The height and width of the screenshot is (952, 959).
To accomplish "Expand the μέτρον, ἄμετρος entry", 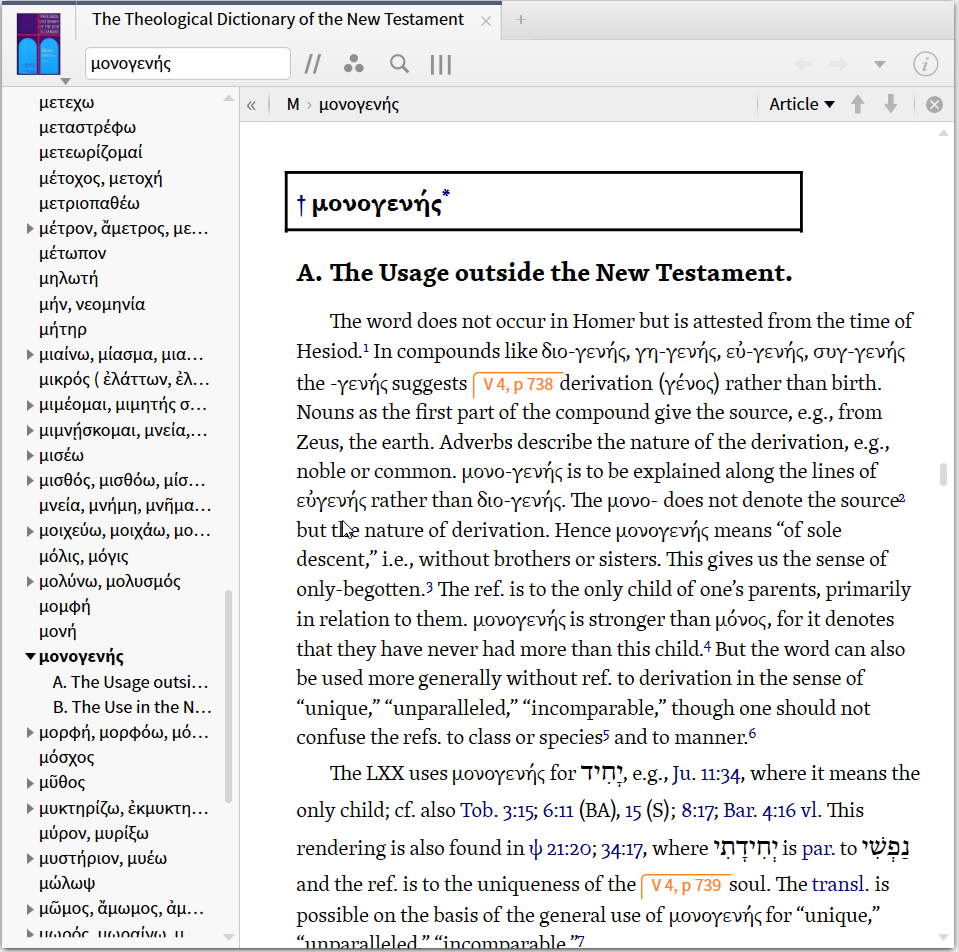I will click(x=29, y=229).
